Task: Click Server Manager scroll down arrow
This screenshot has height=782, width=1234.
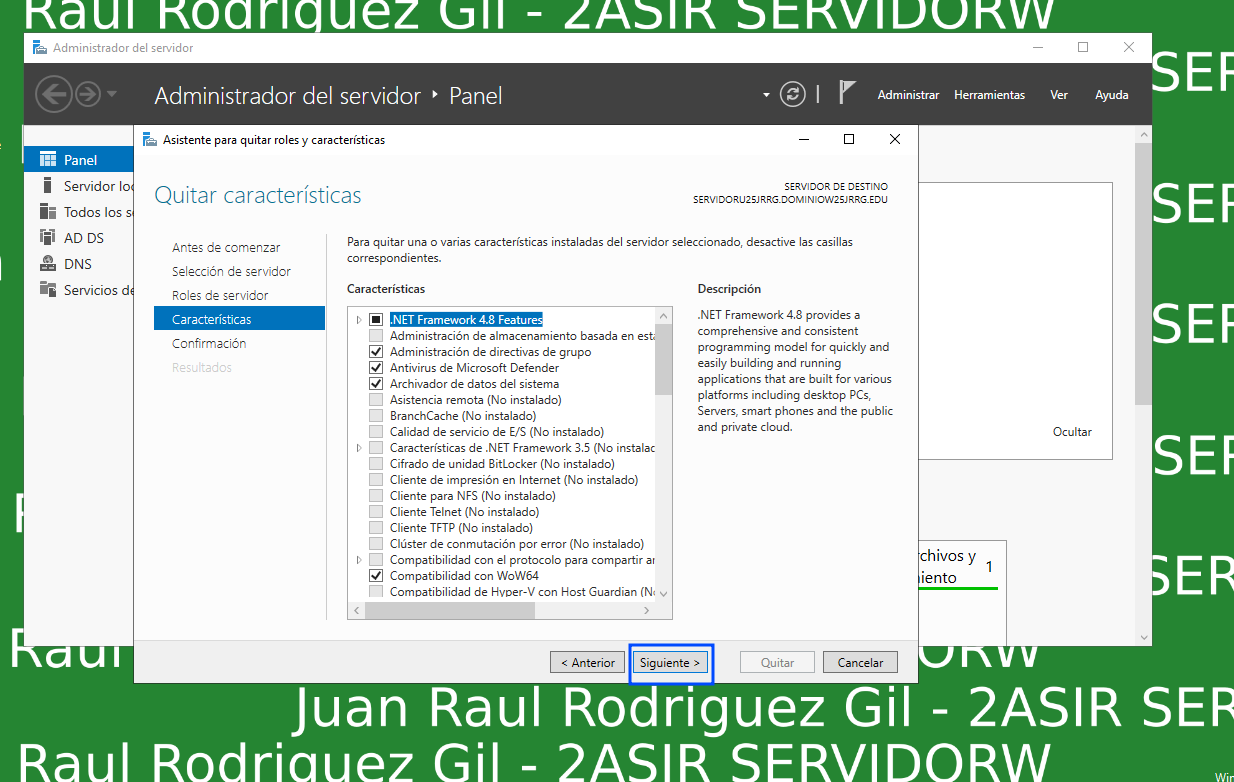Action: click(1144, 637)
